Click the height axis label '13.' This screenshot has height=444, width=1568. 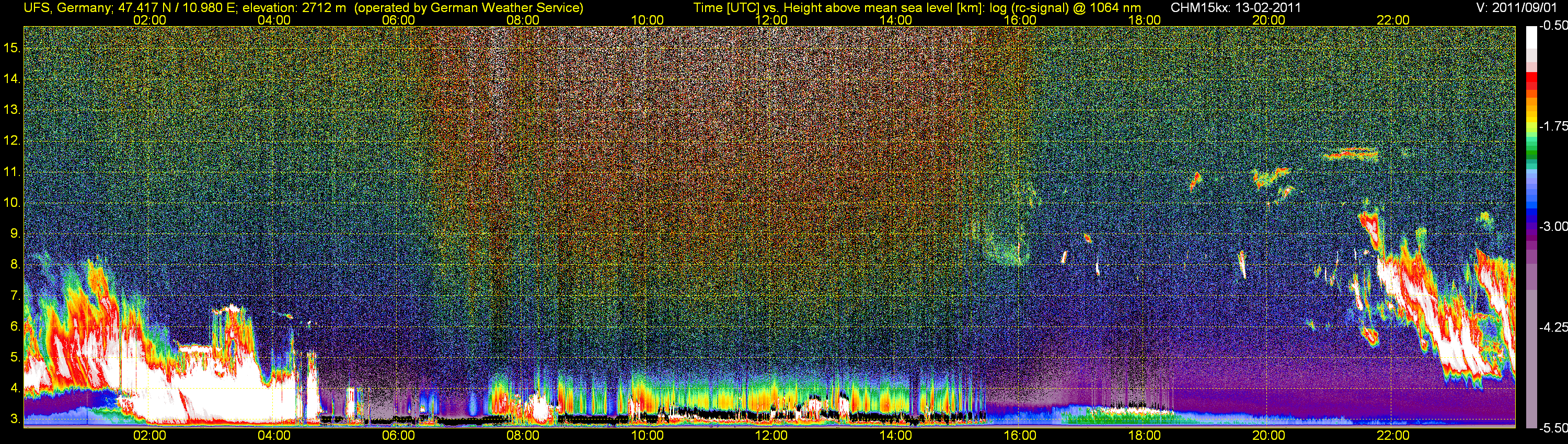(x=12, y=110)
